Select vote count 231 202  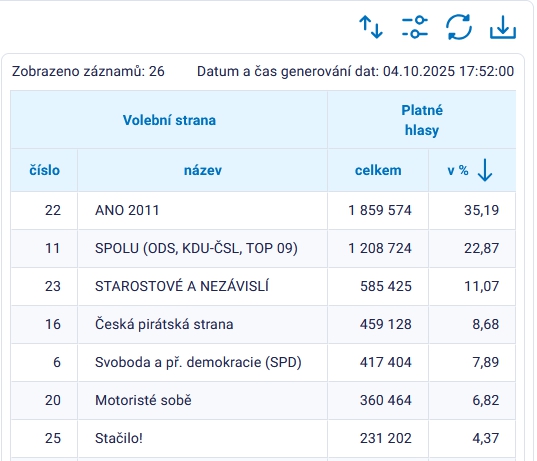[x=386, y=438]
